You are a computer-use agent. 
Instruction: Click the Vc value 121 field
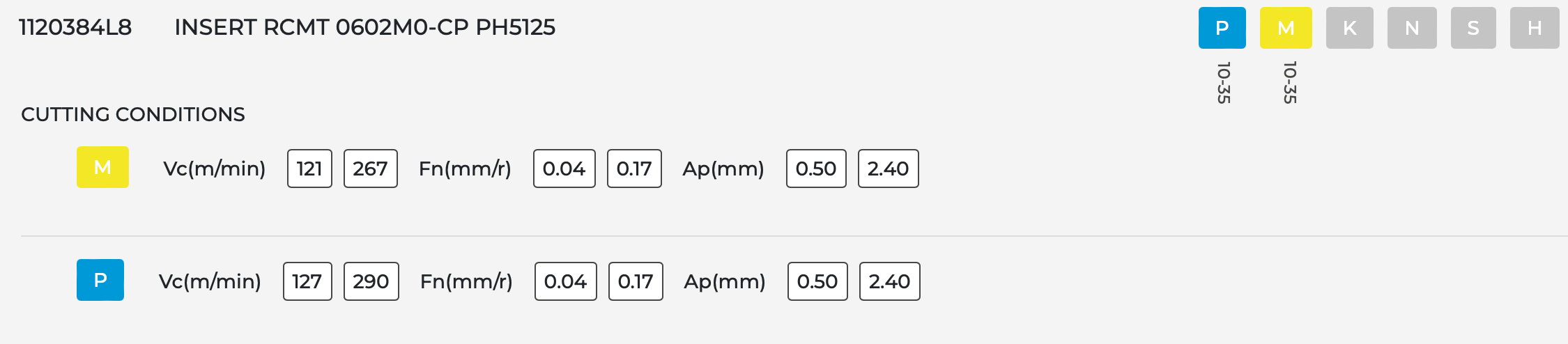coord(309,169)
